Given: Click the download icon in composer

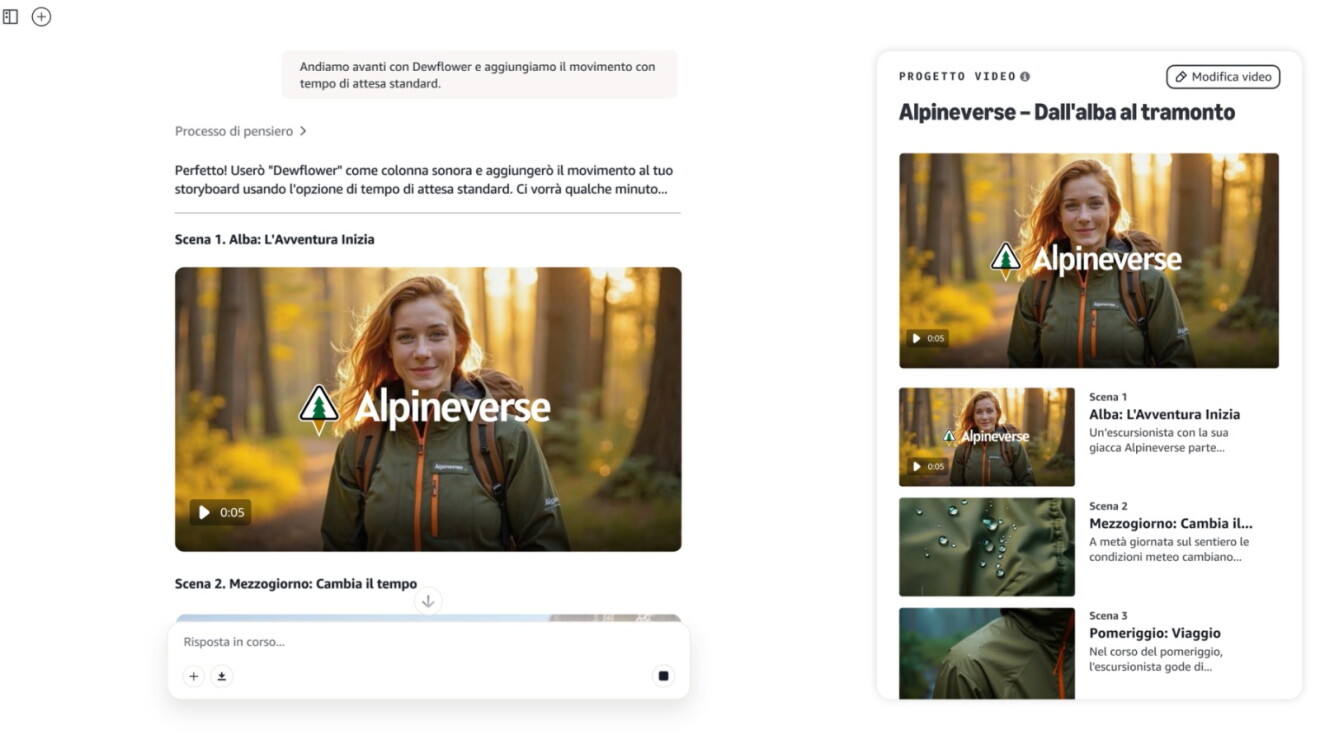Looking at the screenshot, I should pyautogui.click(x=222, y=676).
